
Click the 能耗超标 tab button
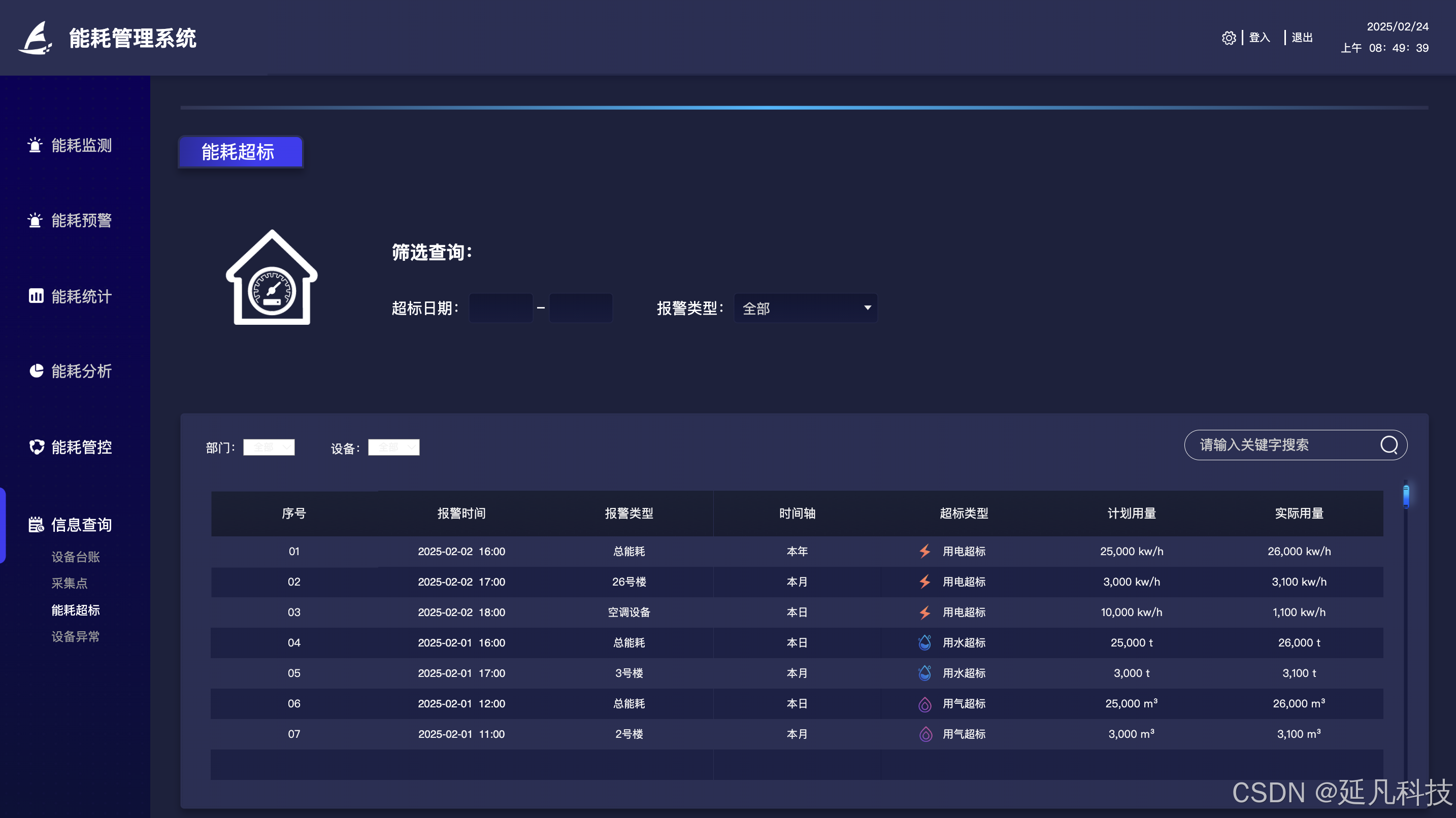[241, 152]
